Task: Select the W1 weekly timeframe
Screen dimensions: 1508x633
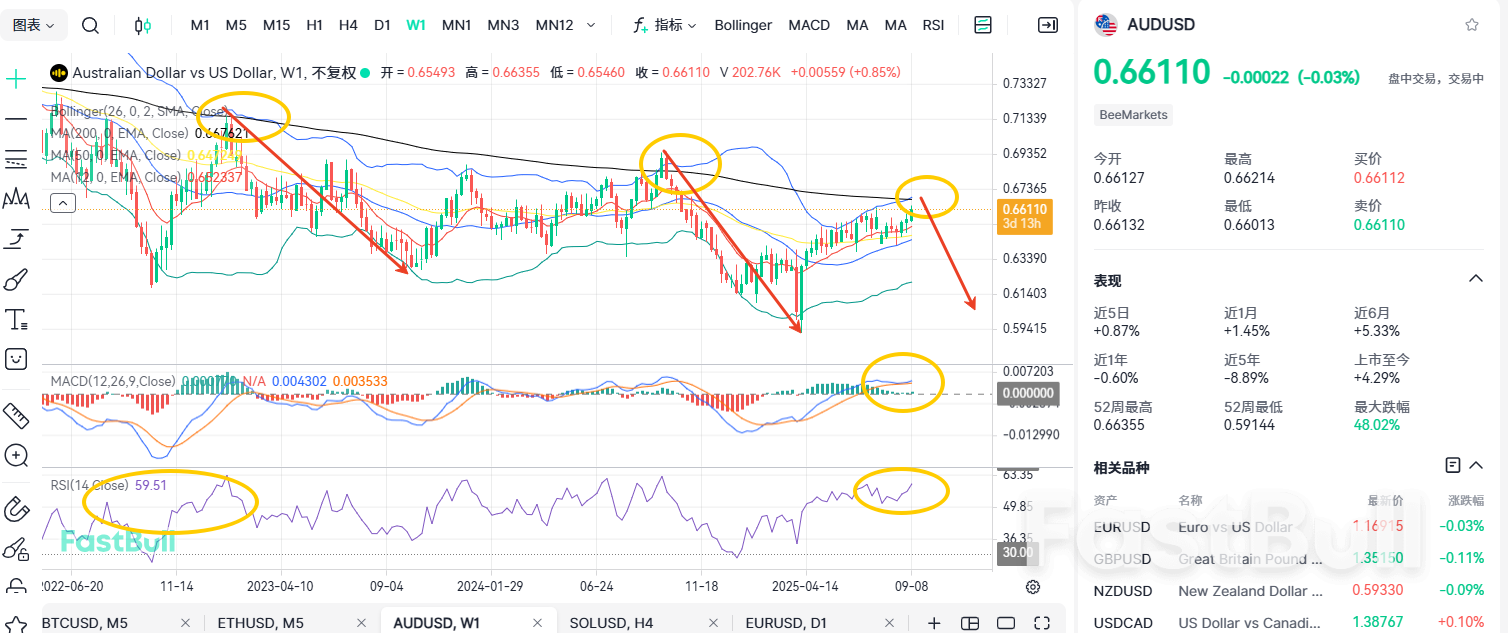Action: 417,25
